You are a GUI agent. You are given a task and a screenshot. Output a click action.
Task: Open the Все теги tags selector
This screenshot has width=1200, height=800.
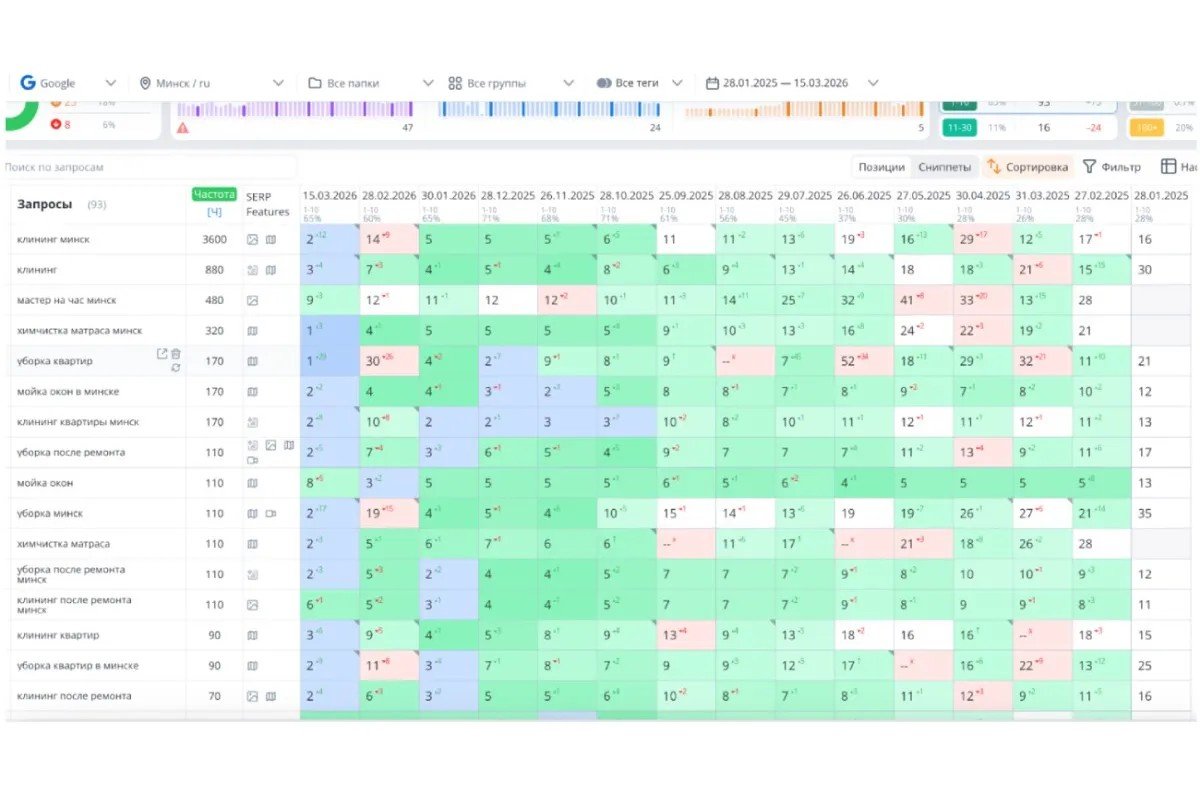pyautogui.click(x=640, y=83)
